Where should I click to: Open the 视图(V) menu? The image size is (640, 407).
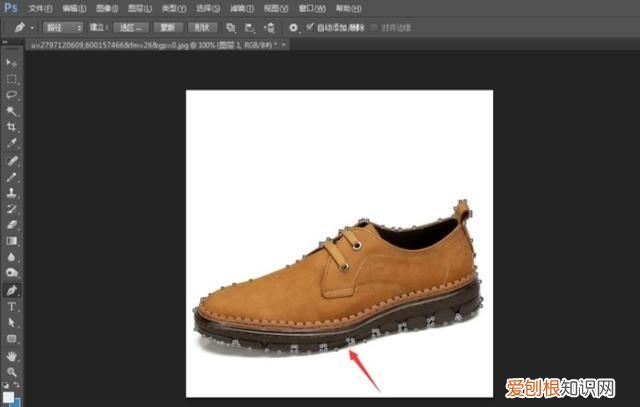tap(276, 9)
